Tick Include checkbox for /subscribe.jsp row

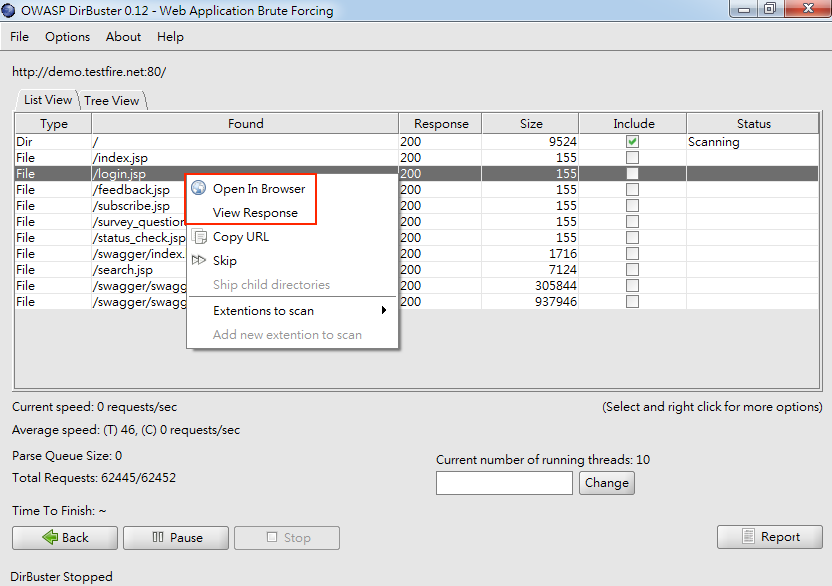pos(632,205)
